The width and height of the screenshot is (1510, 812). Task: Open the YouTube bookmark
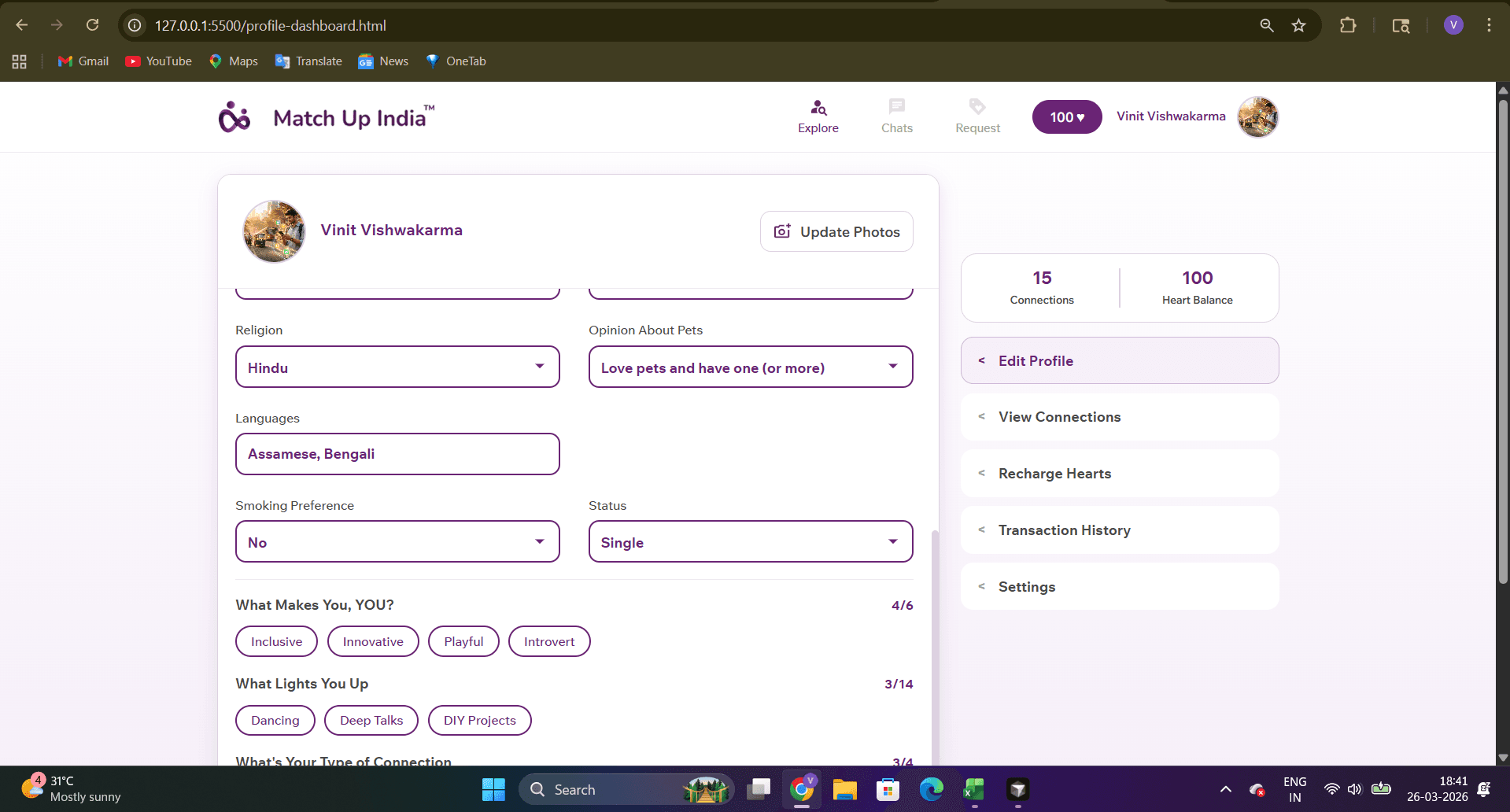(158, 61)
